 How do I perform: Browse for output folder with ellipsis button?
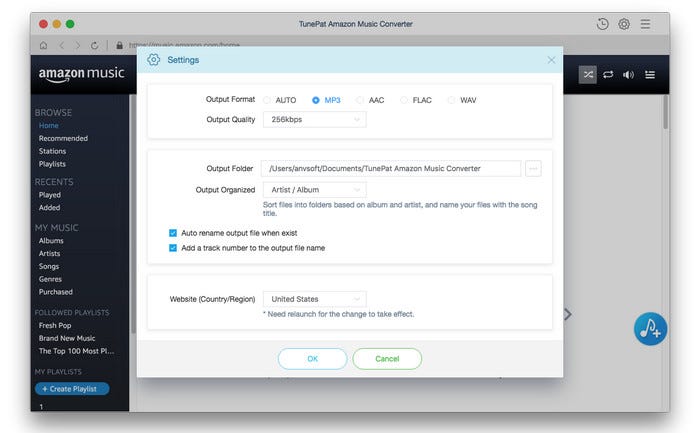[533, 169]
